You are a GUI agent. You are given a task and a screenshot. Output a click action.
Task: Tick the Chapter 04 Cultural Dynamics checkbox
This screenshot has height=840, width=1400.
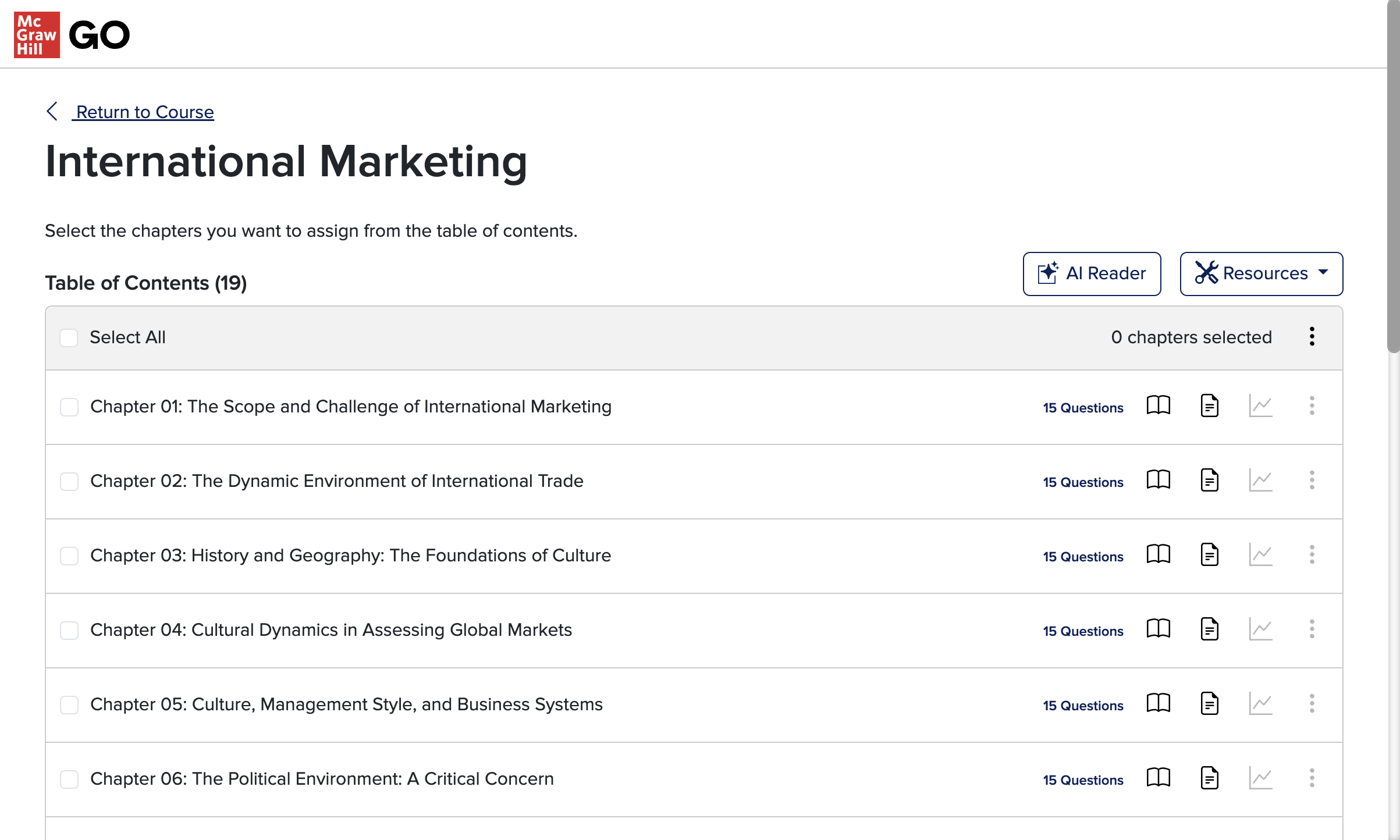tap(69, 631)
